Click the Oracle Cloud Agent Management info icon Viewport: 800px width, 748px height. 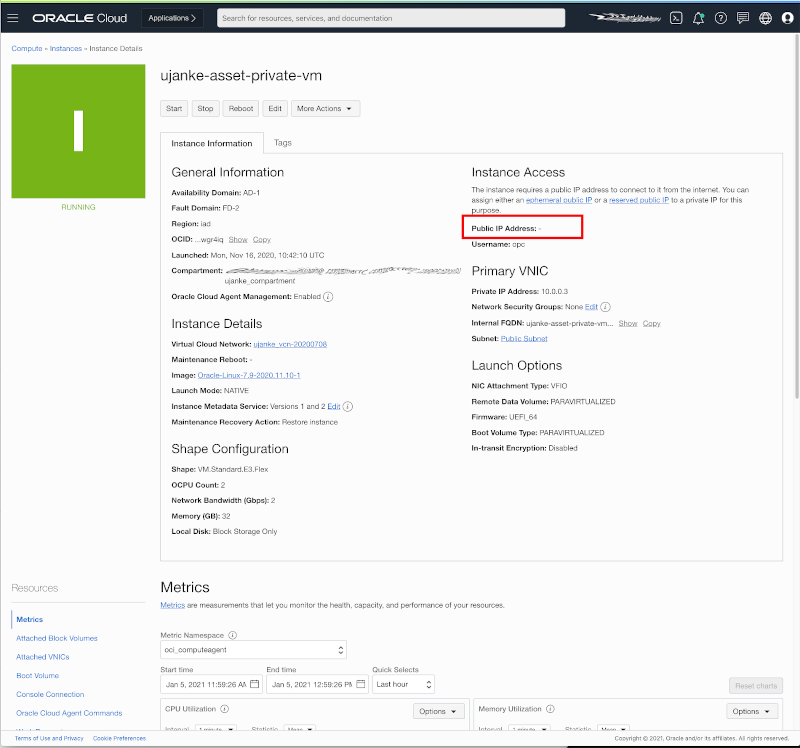pos(328,296)
